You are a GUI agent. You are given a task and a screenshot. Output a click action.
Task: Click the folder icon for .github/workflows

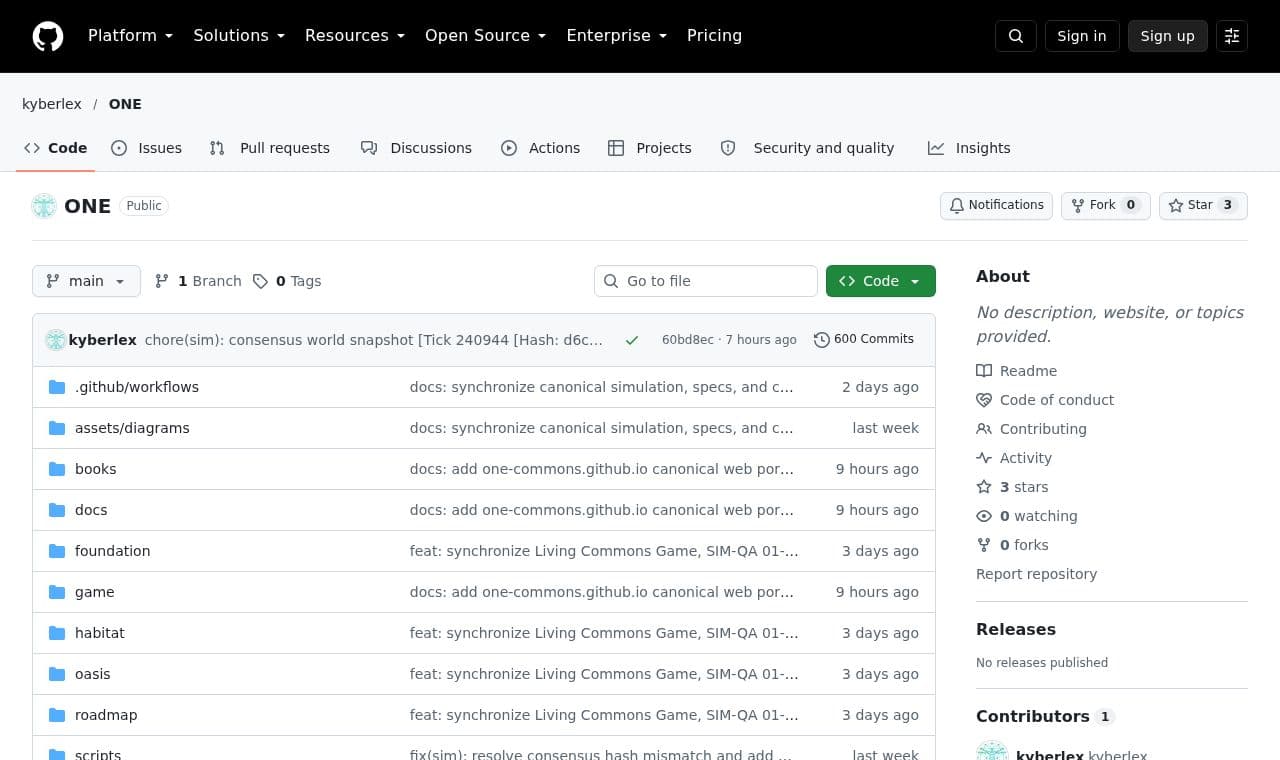57,387
